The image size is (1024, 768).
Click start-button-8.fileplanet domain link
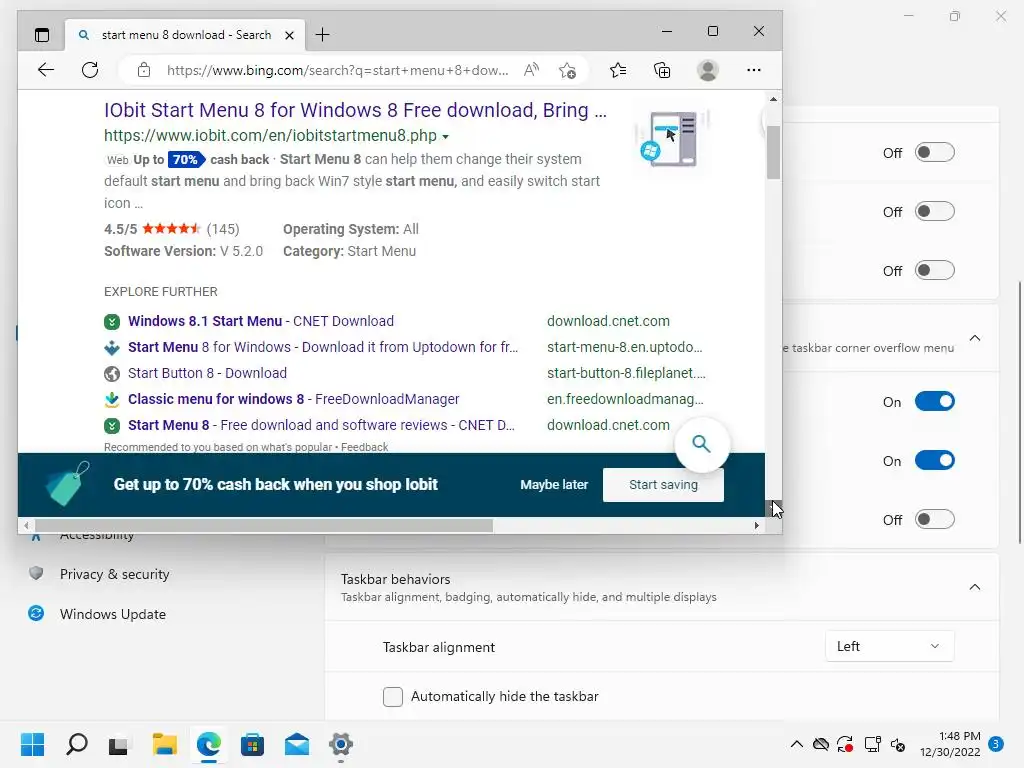pos(626,374)
